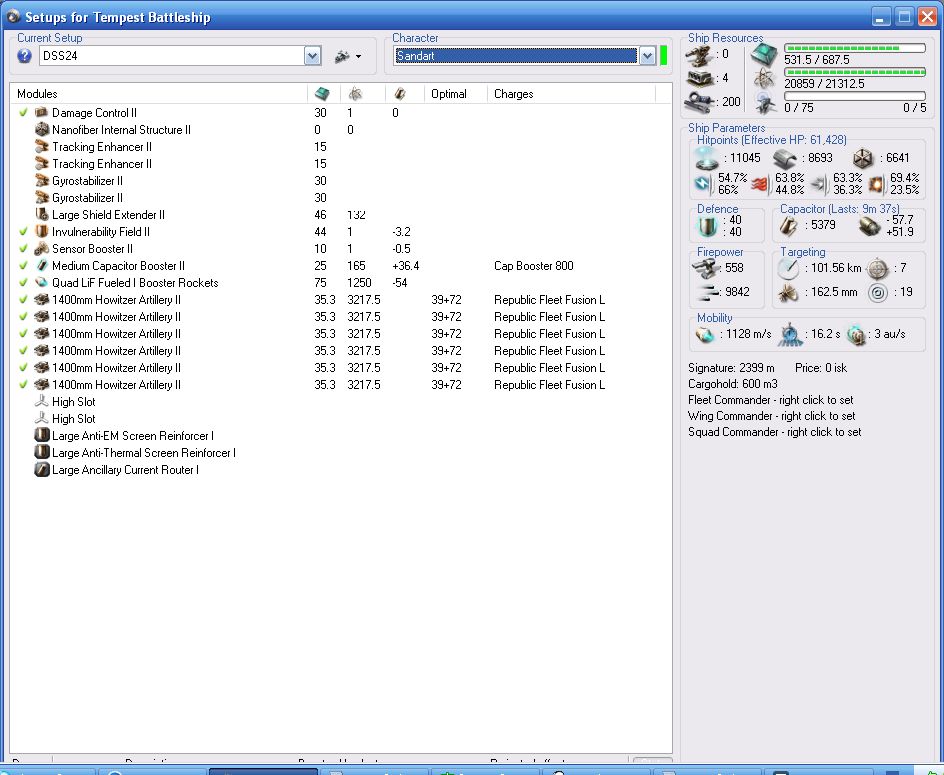Click the Large Ancillary Current Router icon

(x=42, y=469)
